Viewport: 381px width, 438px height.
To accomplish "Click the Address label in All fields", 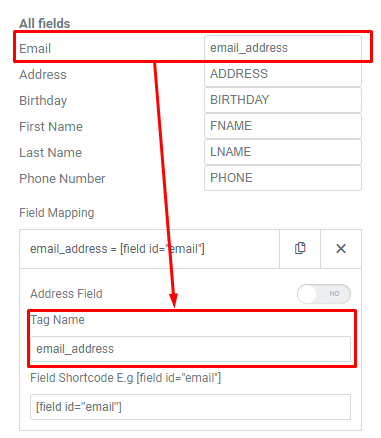I will [43, 75].
